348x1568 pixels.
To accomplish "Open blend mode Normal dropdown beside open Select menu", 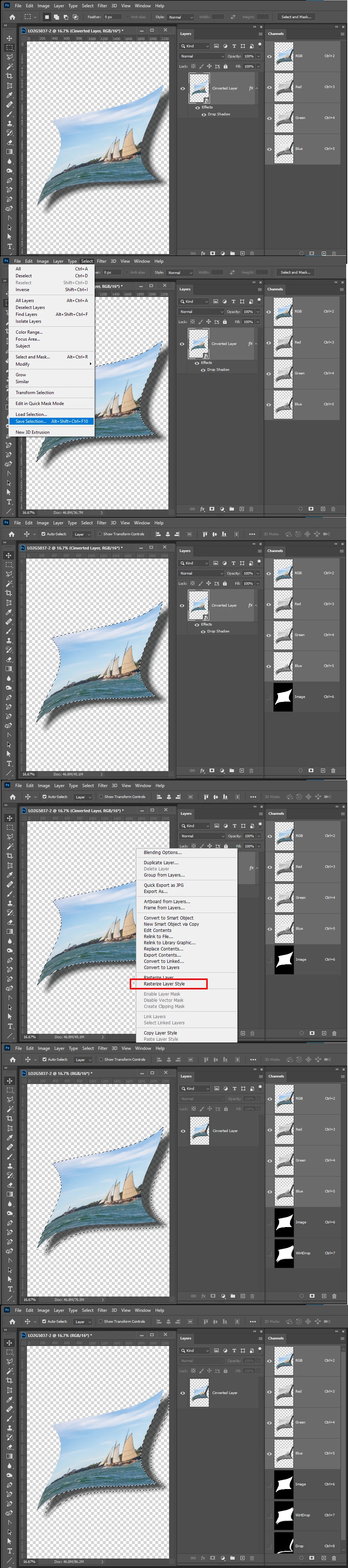I will coord(201,311).
